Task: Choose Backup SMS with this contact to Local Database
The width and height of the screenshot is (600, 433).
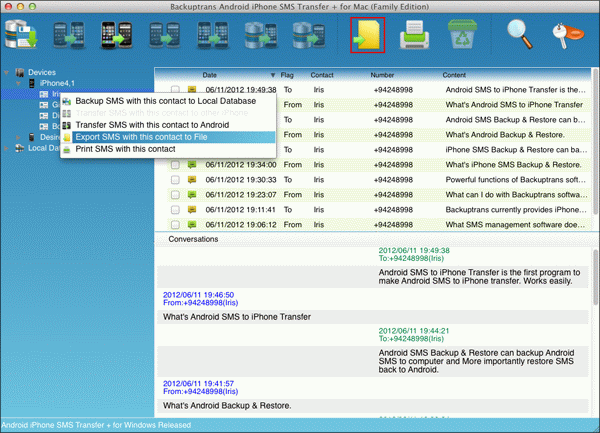Action: tap(168, 101)
